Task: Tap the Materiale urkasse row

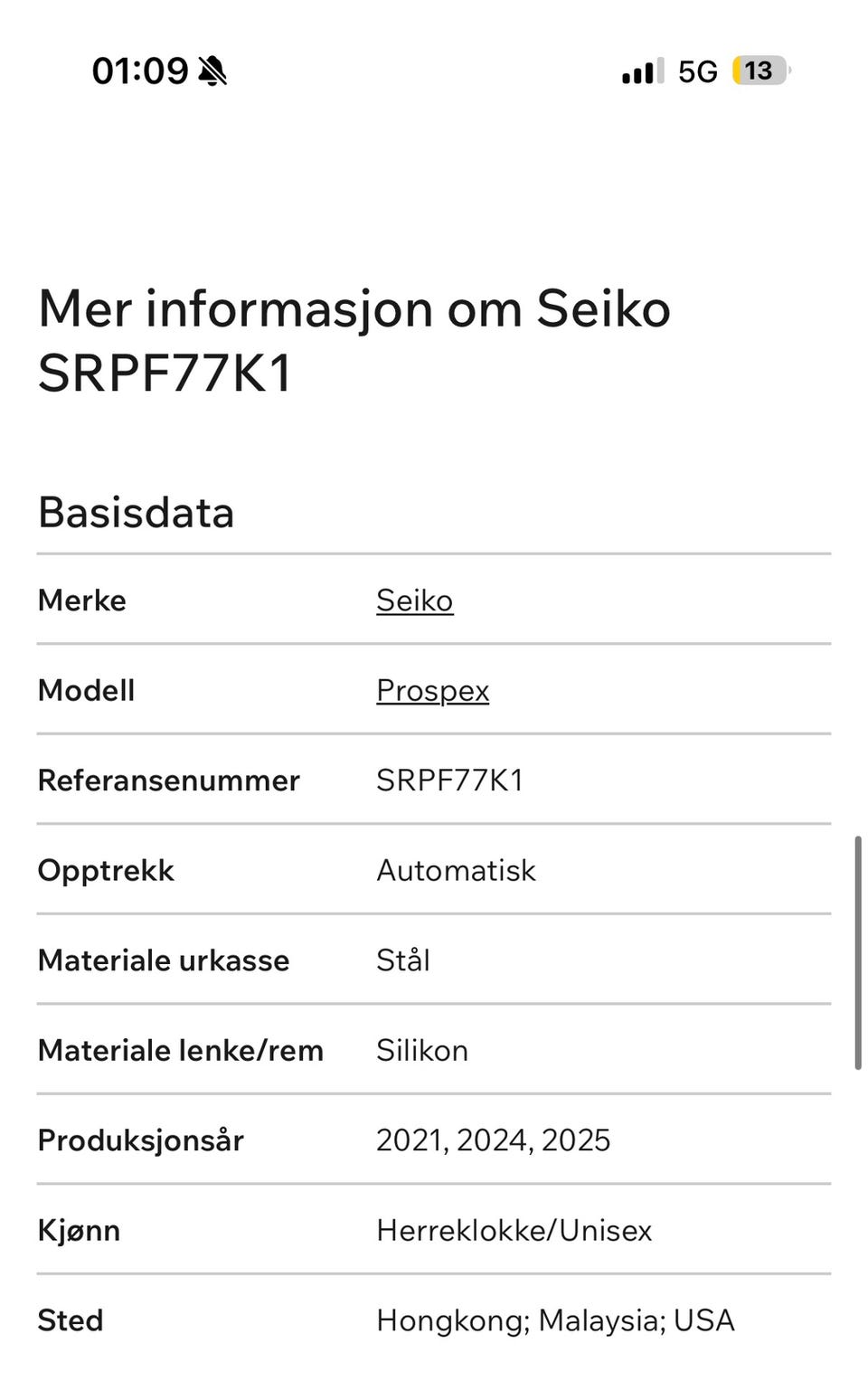Action: [434, 960]
